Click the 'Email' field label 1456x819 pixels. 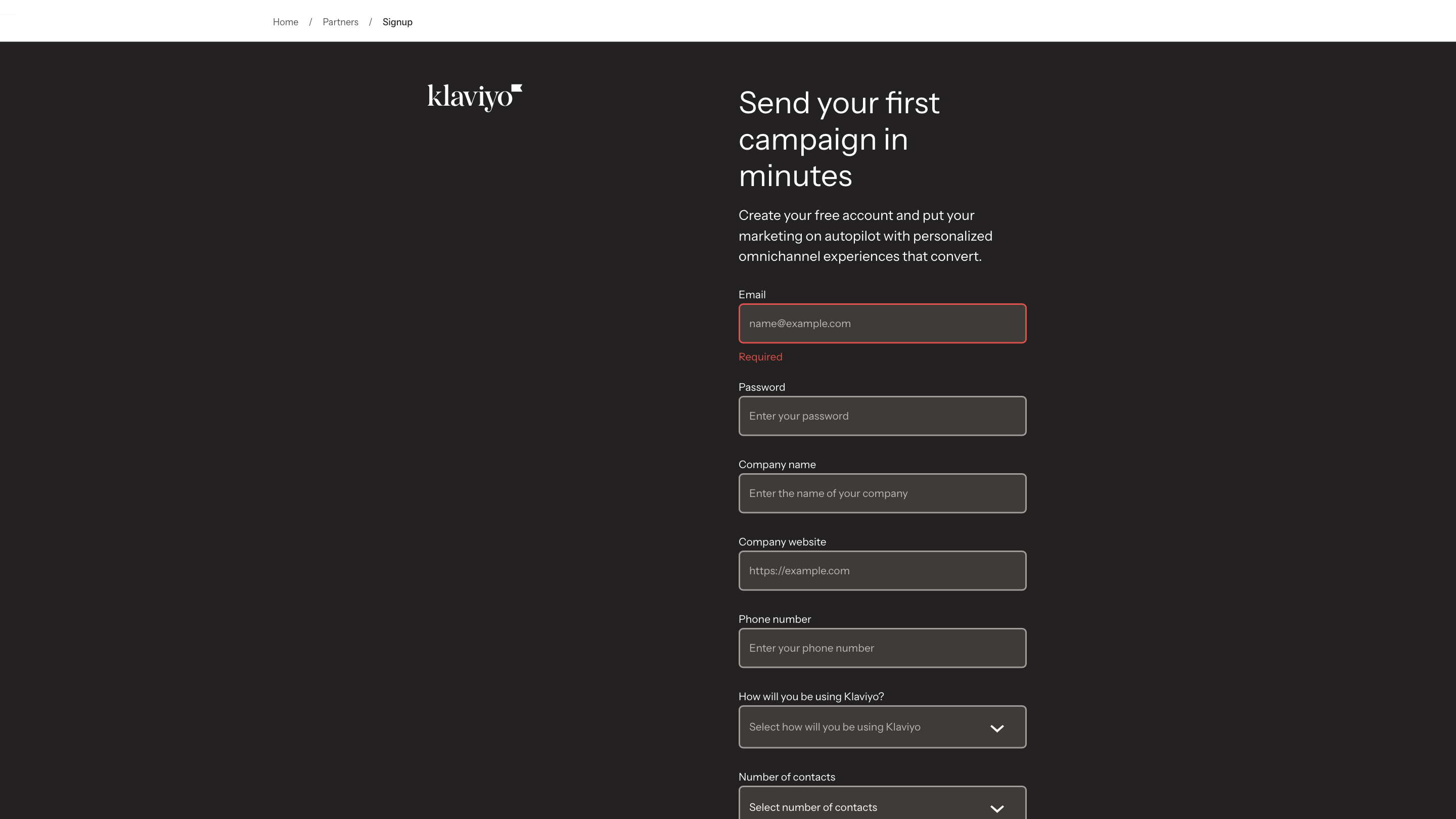click(752, 294)
